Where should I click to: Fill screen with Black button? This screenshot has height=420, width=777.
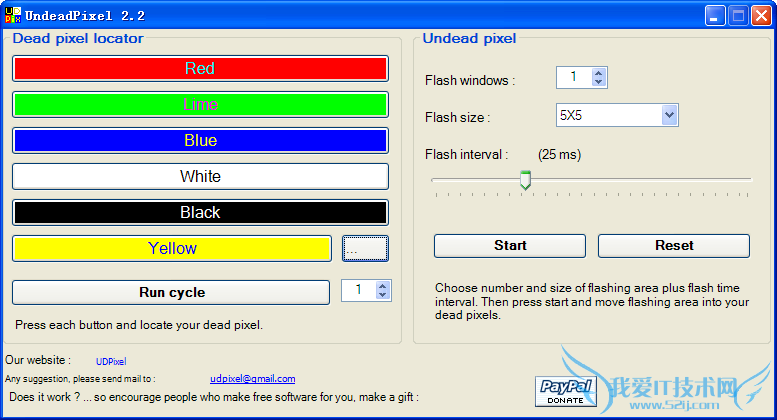pos(200,212)
